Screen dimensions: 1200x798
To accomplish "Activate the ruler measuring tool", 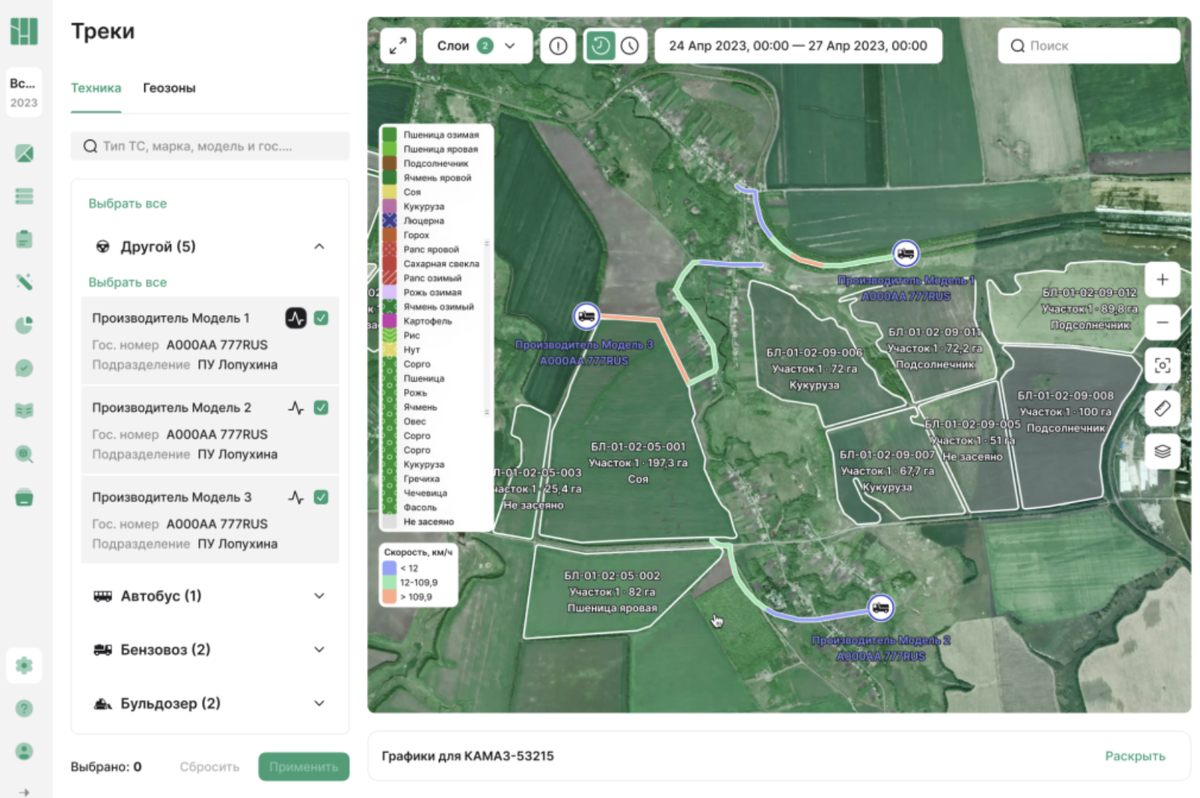I will (1162, 408).
